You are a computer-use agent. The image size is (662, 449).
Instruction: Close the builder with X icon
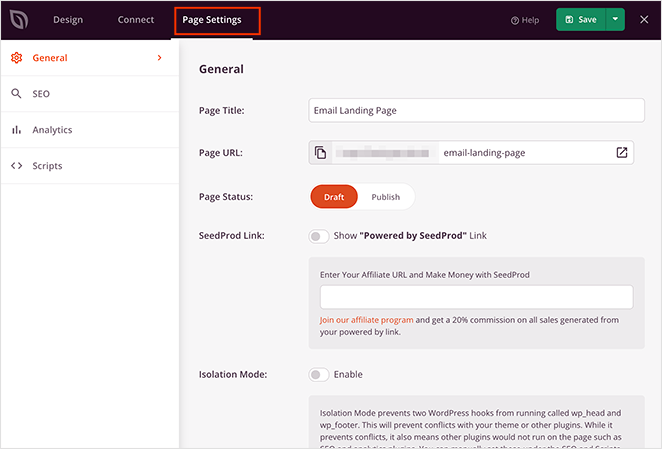coord(644,19)
